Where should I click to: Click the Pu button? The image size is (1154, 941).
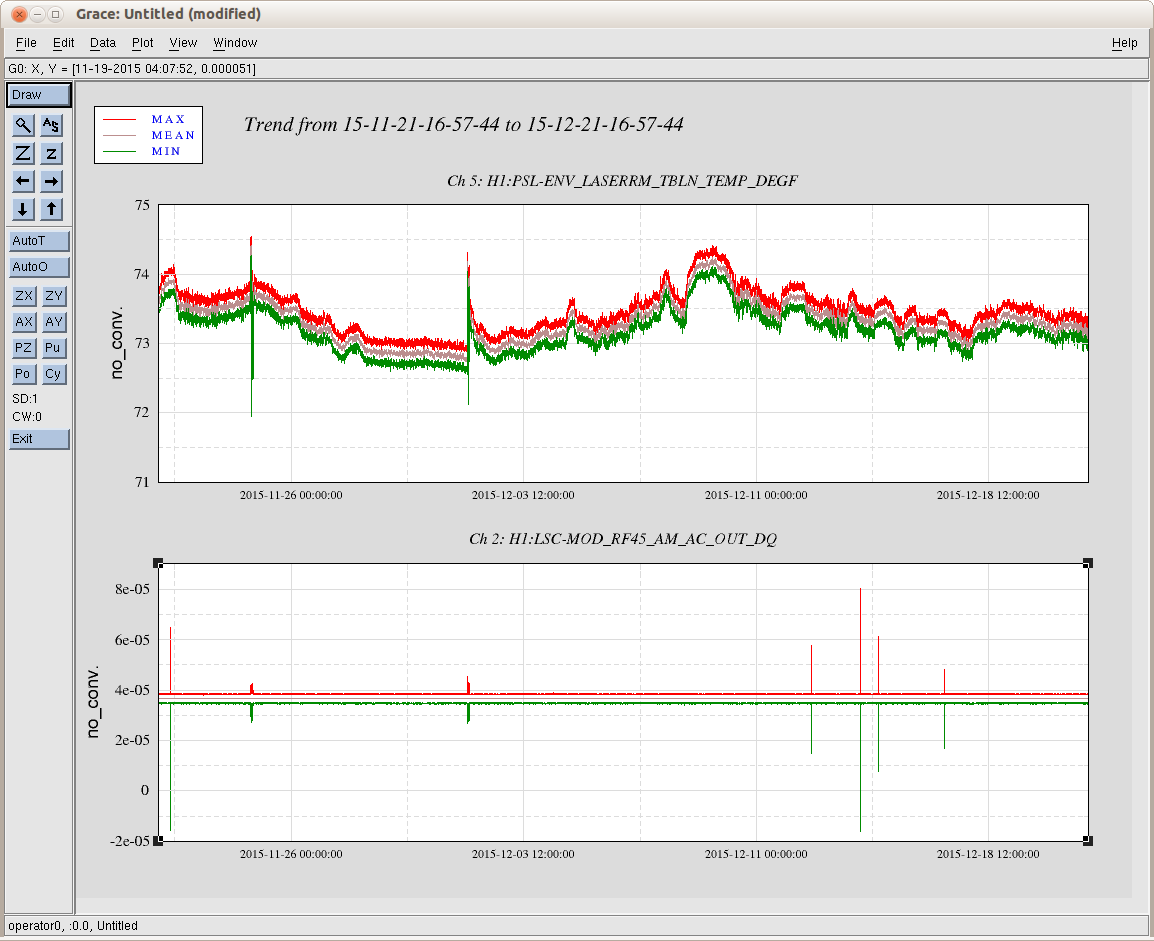tap(53, 348)
